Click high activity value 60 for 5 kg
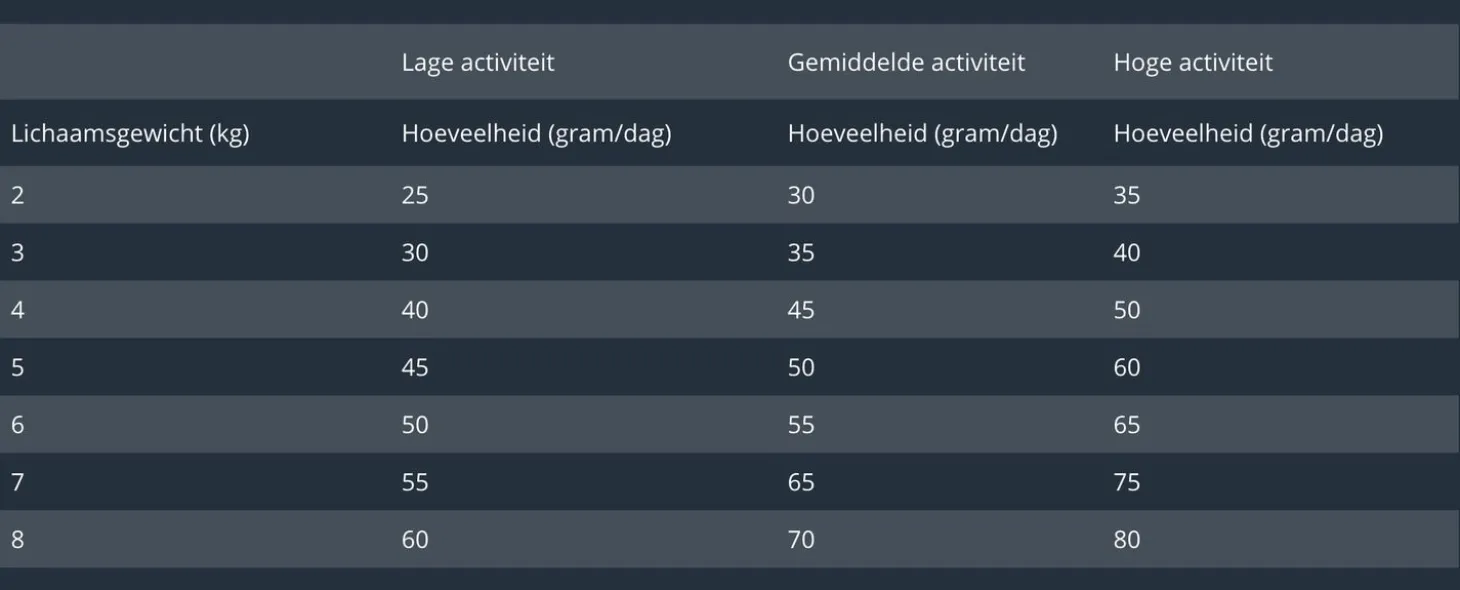 tap(1127, 368)
